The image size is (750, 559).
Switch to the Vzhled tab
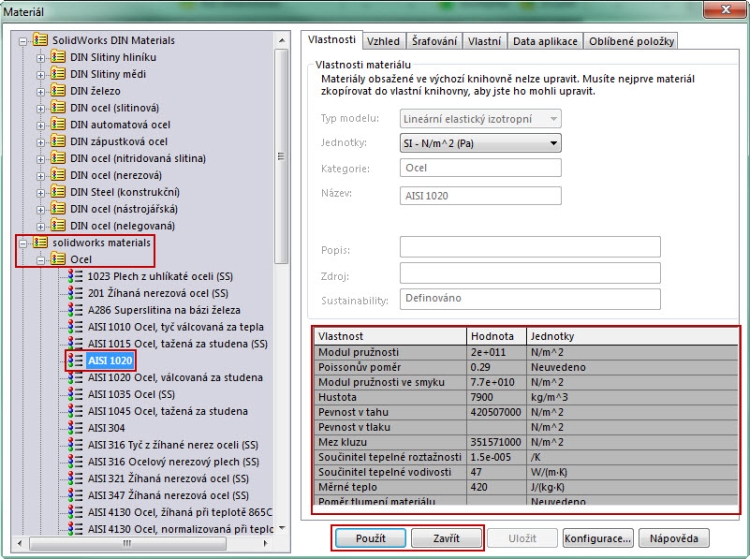tap(383, 41)
